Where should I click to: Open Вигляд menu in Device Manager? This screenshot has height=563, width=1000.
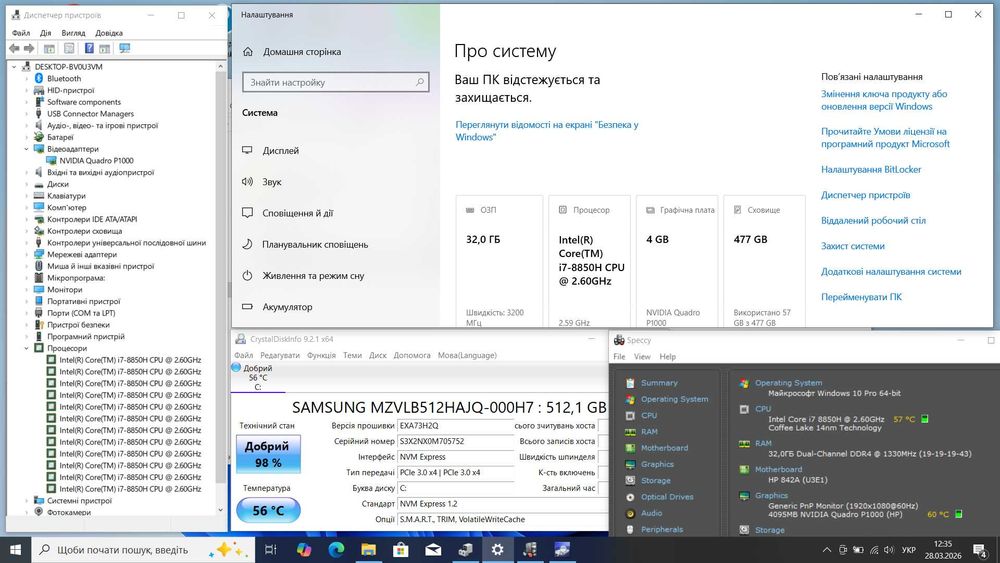coord(73,33)
